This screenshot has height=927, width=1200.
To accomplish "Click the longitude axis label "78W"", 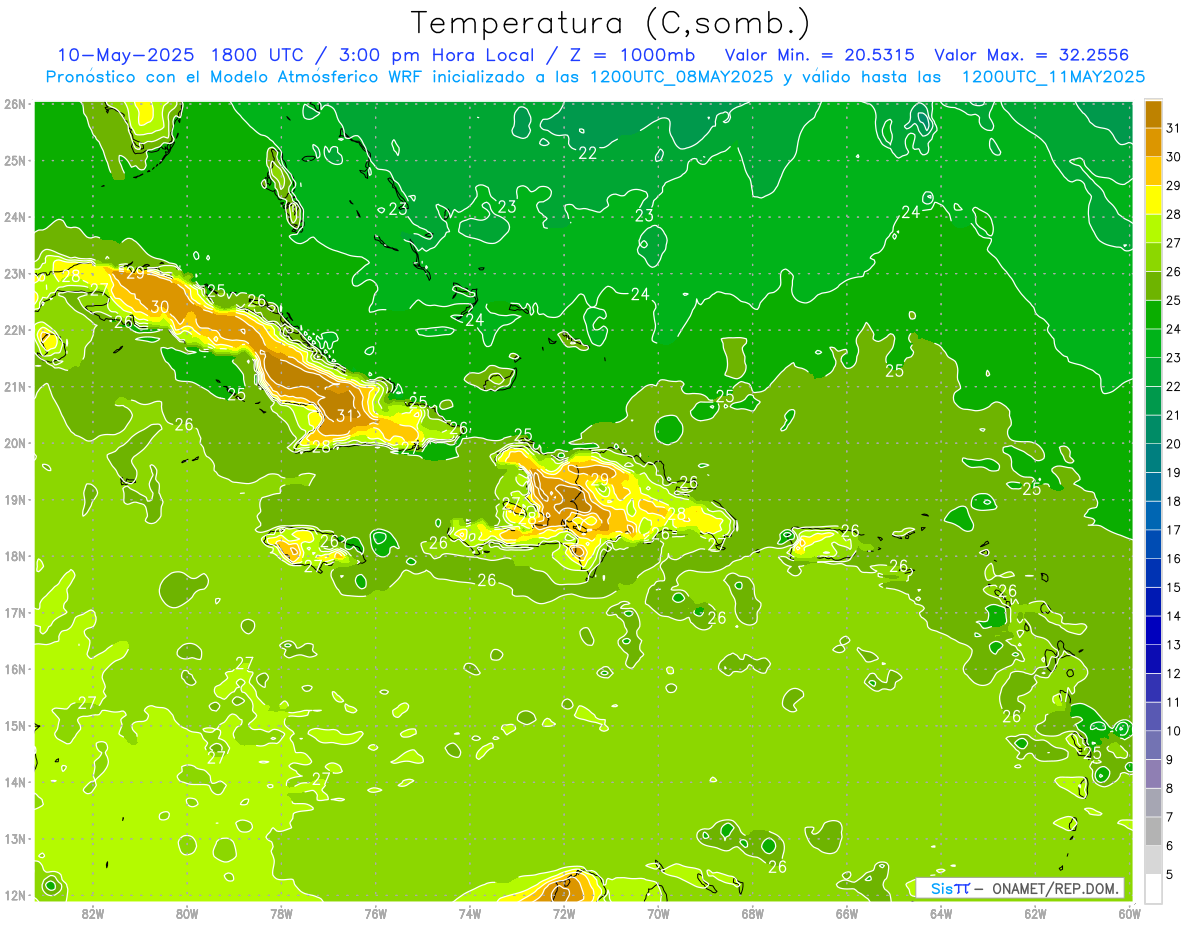I will click(x=281, y=913).
